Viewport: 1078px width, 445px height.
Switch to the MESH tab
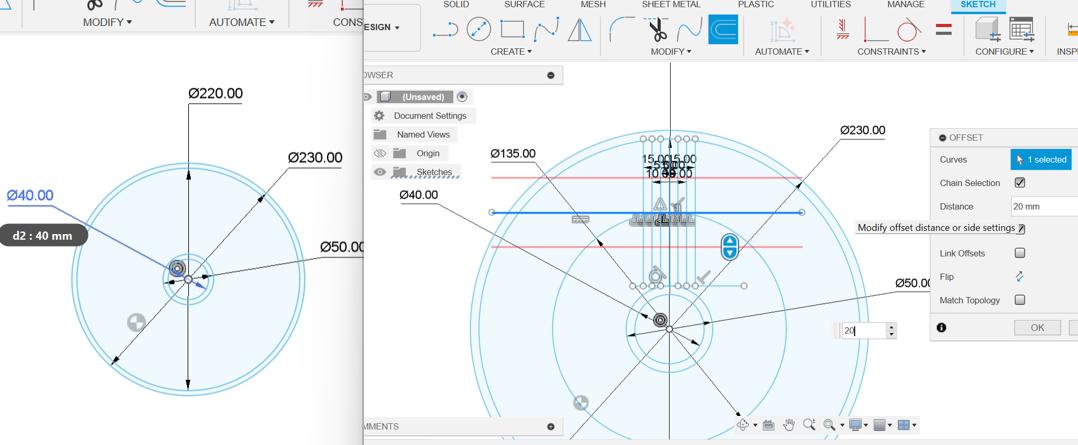tap(593, 4)
